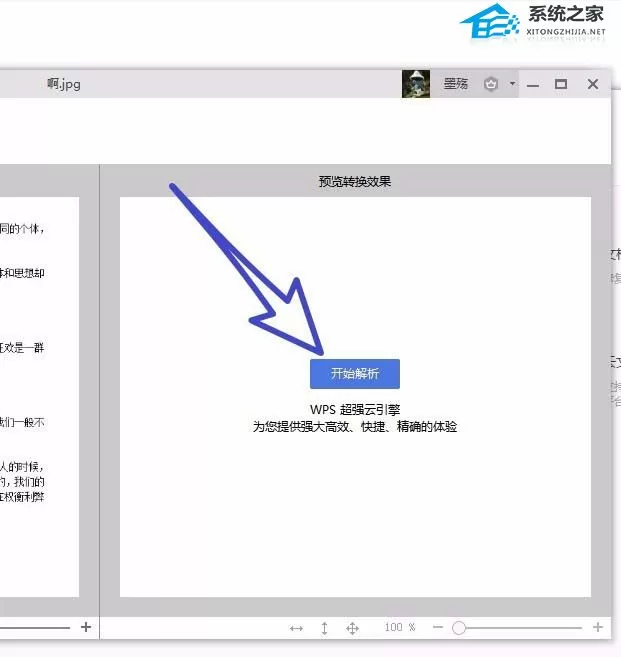Click the source image zoom slider track

[x=35, y=627]
